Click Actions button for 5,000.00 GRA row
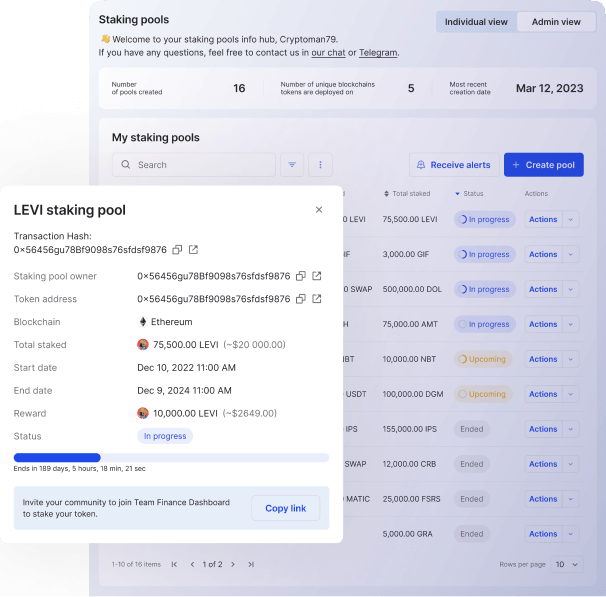606x597 pixels. [x=543, y=534]
